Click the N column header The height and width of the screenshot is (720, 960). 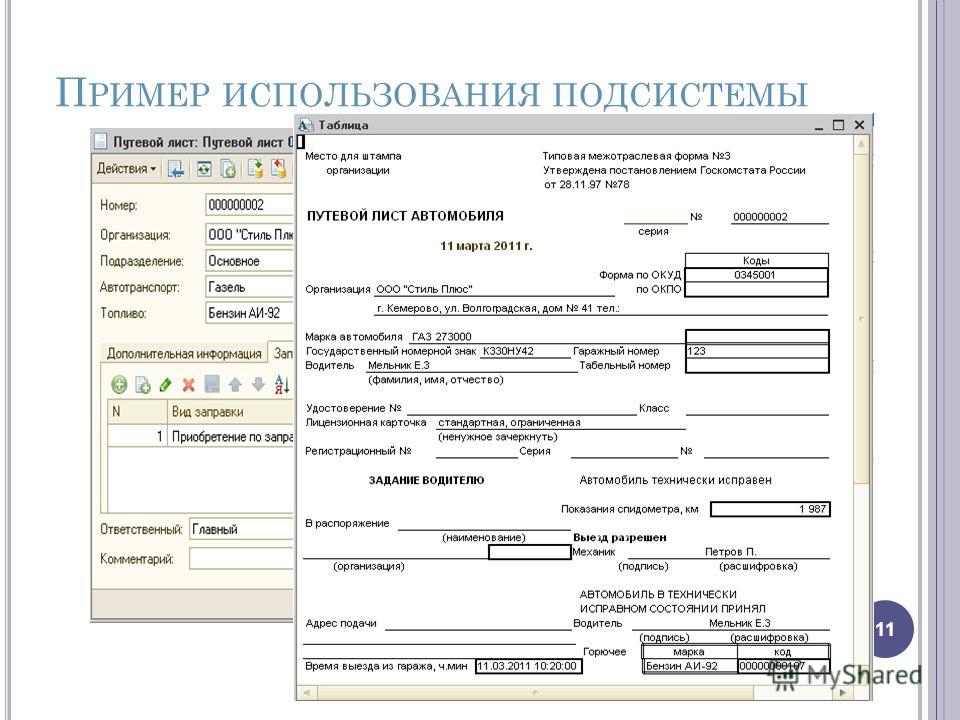coord(137,412)
